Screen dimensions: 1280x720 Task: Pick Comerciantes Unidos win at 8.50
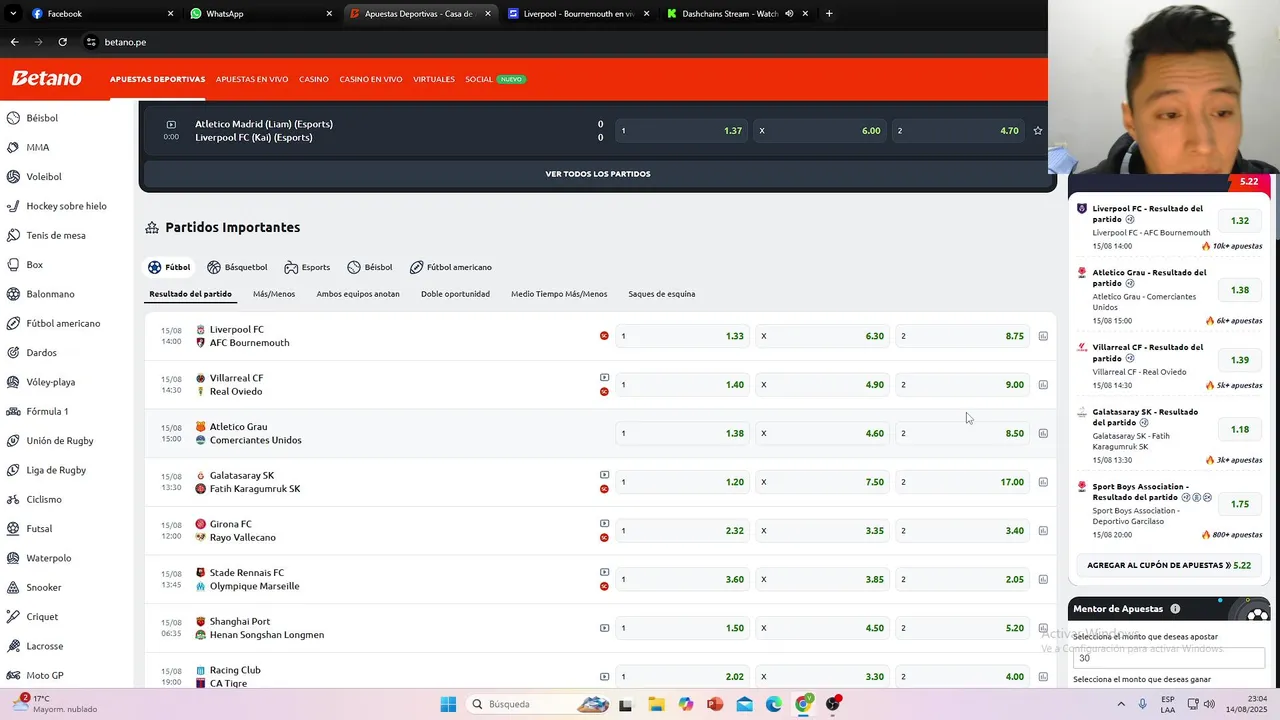[x=962, y=433]
